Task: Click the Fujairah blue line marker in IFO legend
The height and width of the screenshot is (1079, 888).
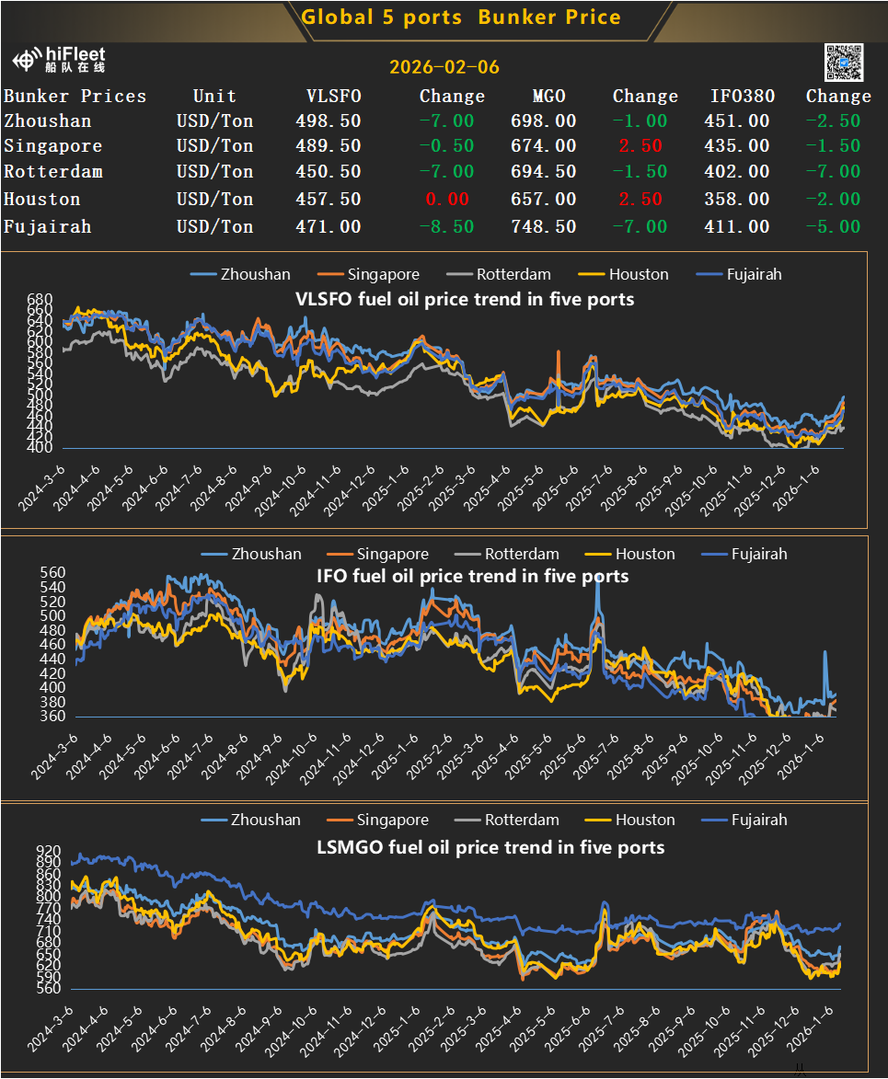Action: pyautogui.click(x=715, y=554)
